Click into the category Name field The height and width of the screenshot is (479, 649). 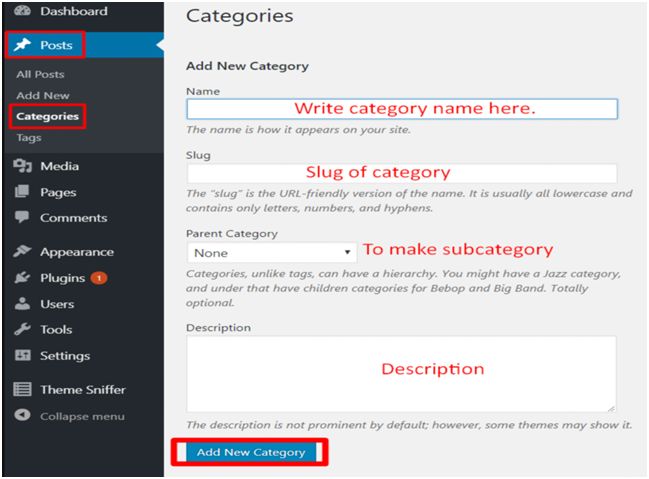401,109
